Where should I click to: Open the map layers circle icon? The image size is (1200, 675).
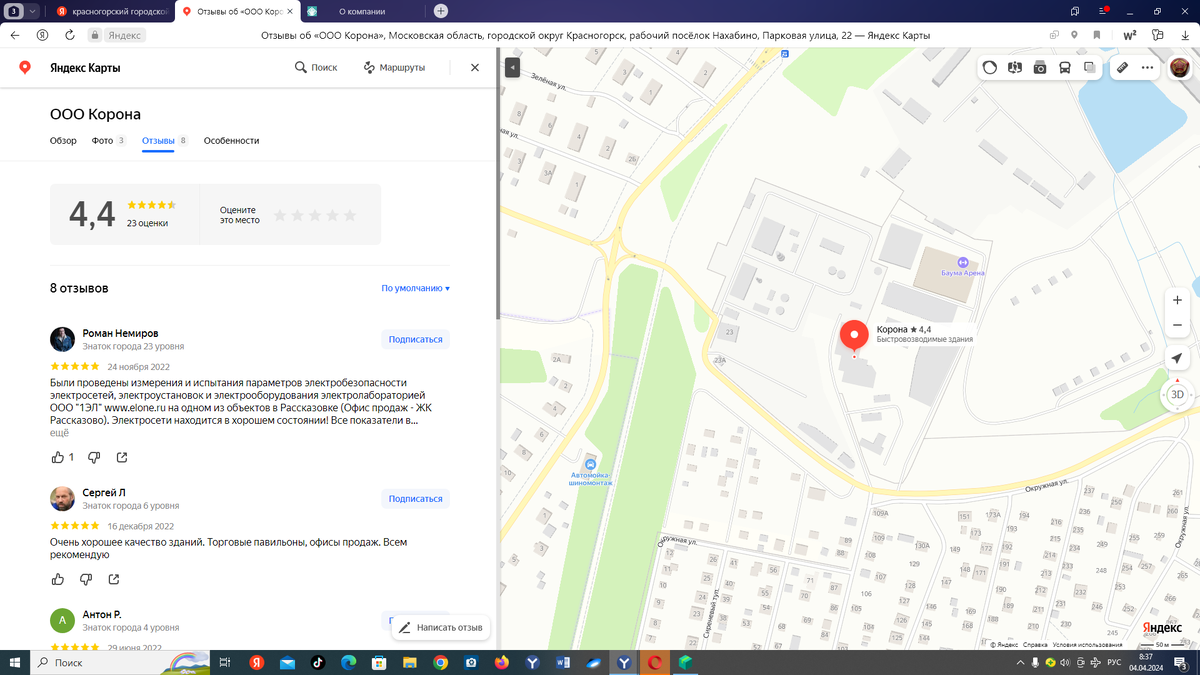pyautogui.click(x=990, y=68)
